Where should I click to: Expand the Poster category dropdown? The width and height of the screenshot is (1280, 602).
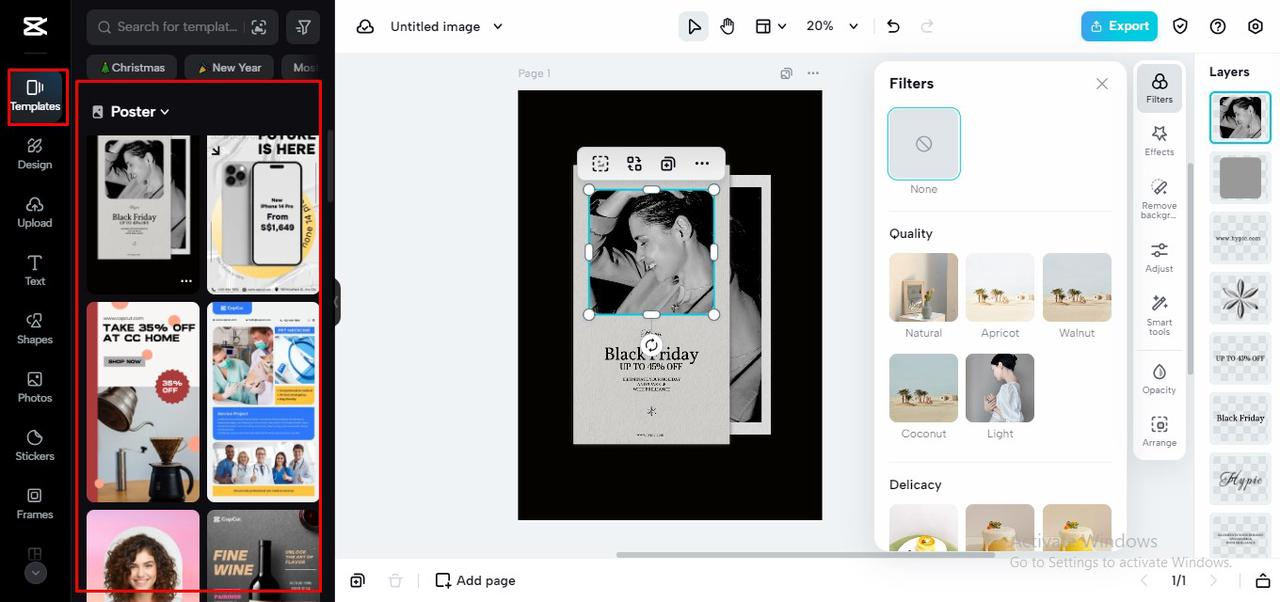click(x=131, y=112)
